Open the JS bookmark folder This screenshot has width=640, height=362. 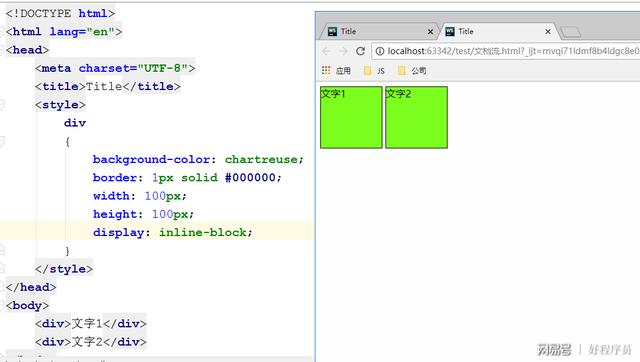pos(374,71)
